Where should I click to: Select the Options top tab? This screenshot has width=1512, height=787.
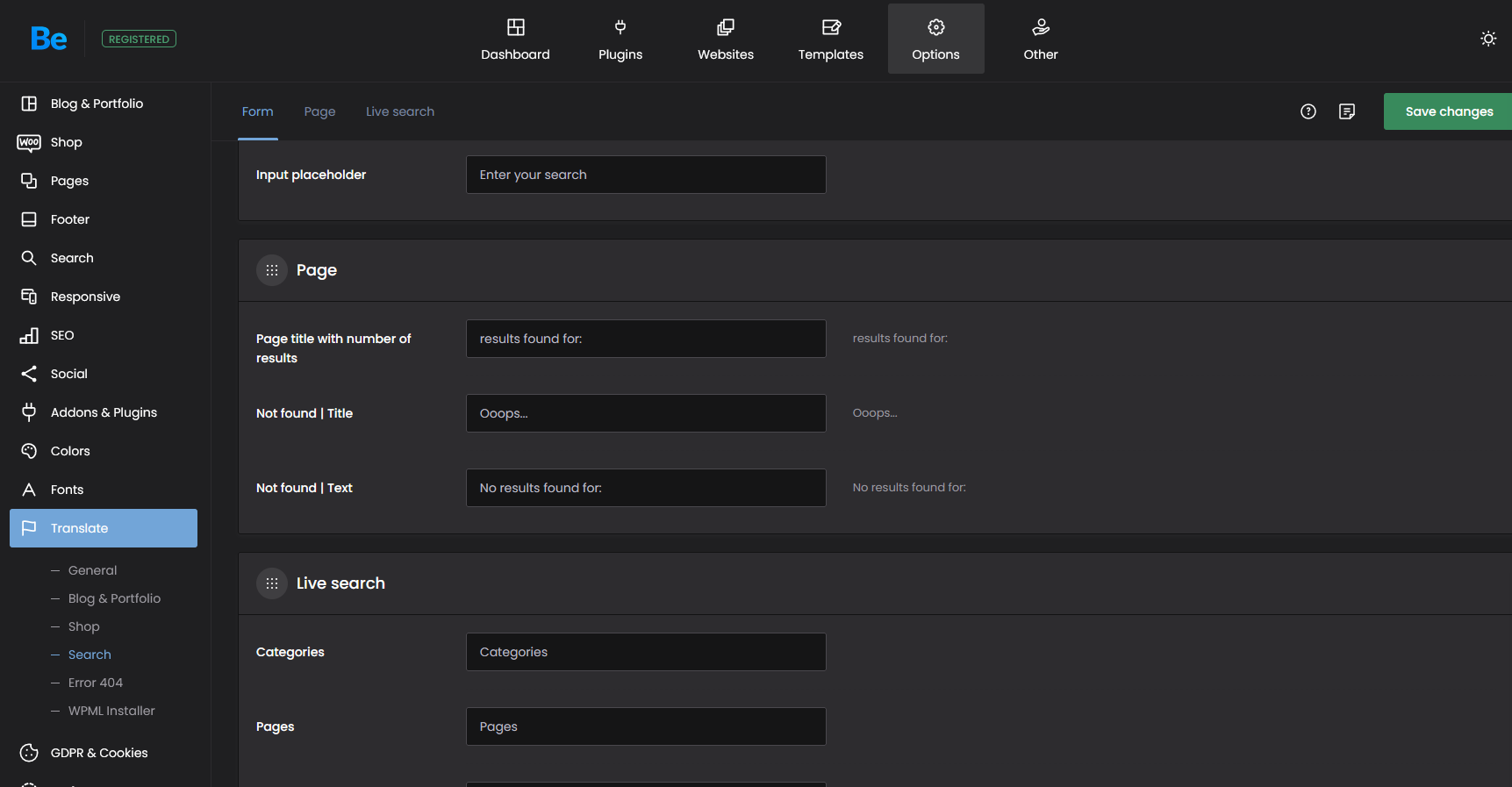tap(936, 39)
